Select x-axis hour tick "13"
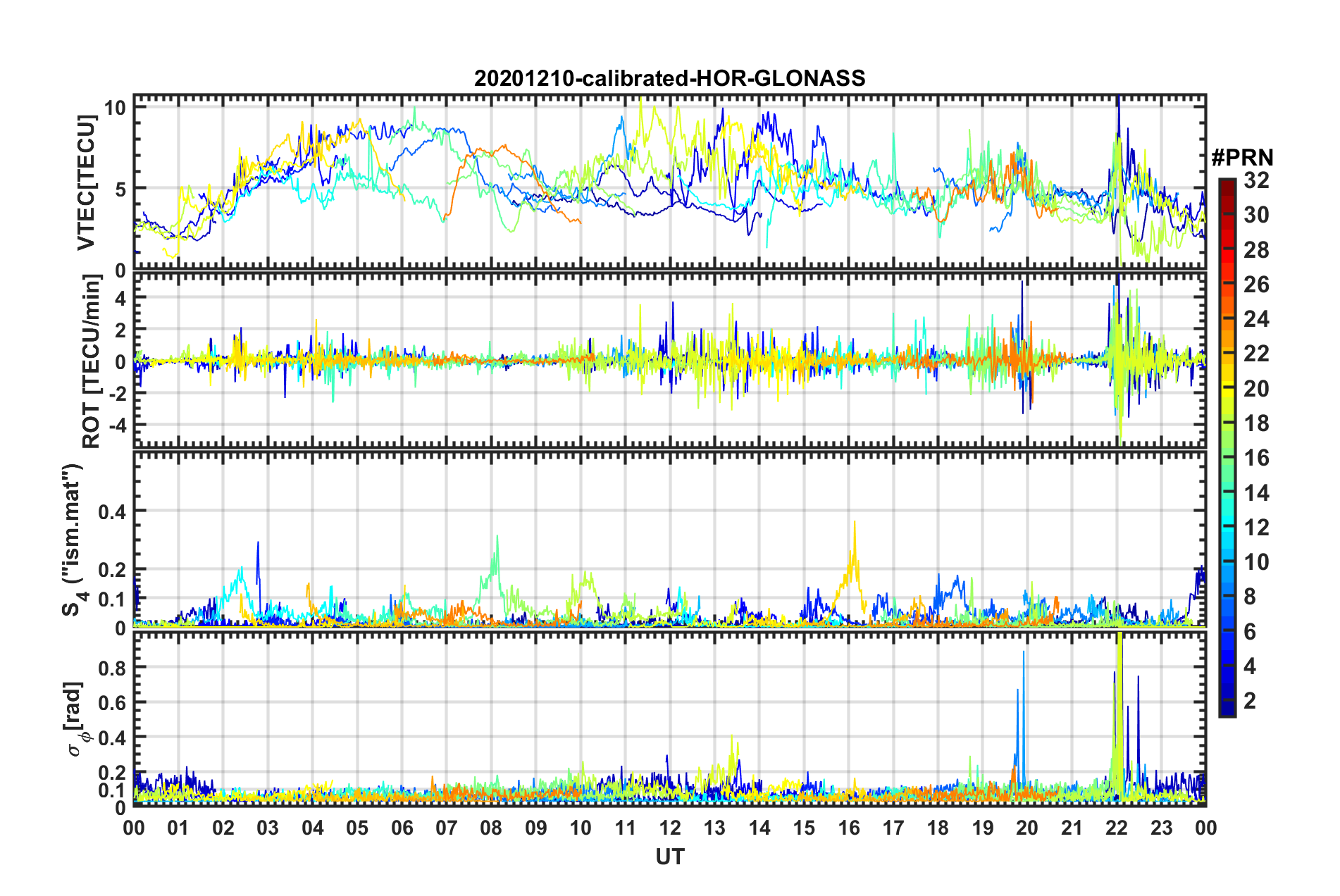 [714, 828]
